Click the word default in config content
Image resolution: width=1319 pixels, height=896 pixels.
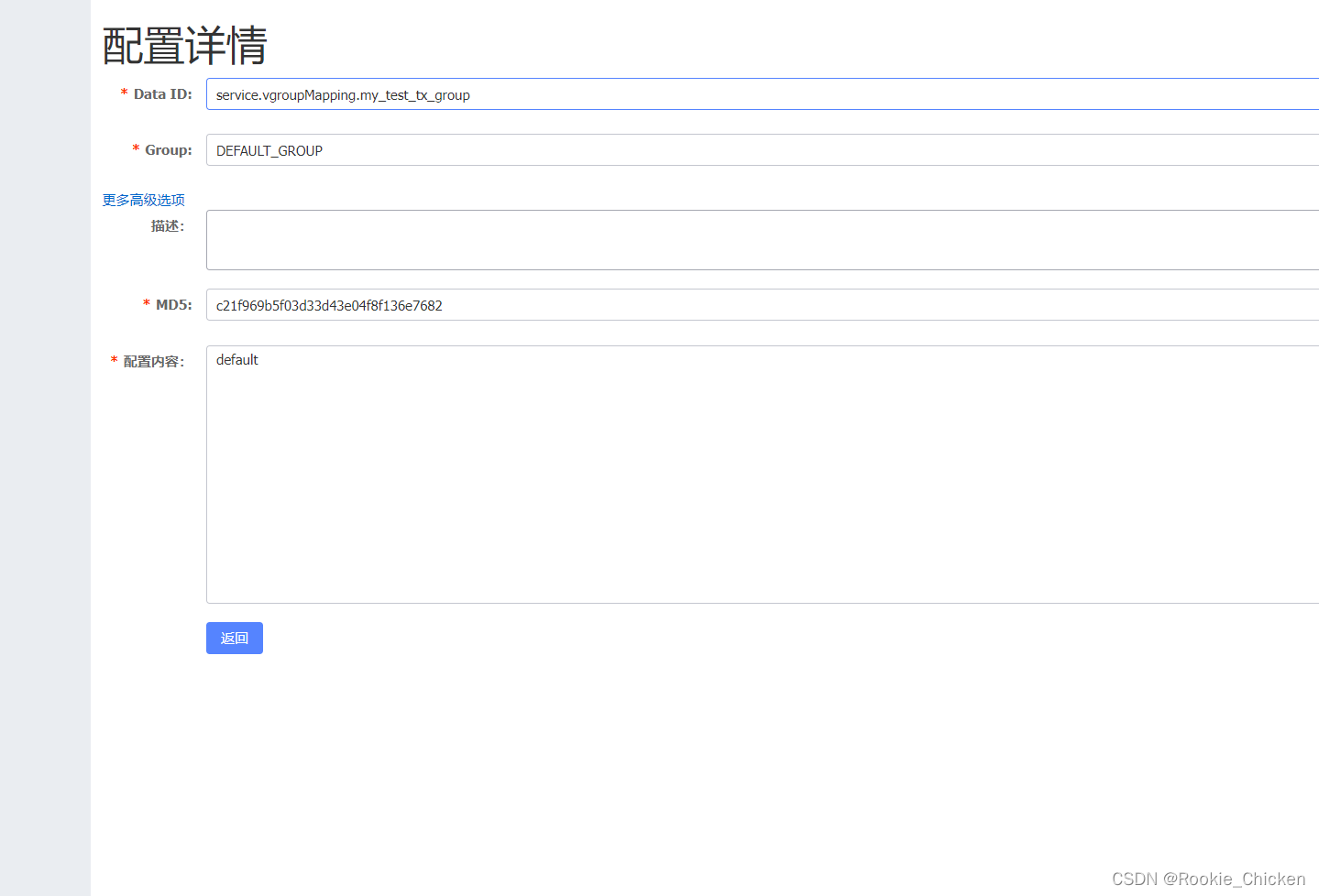click(x=236, y=359)
